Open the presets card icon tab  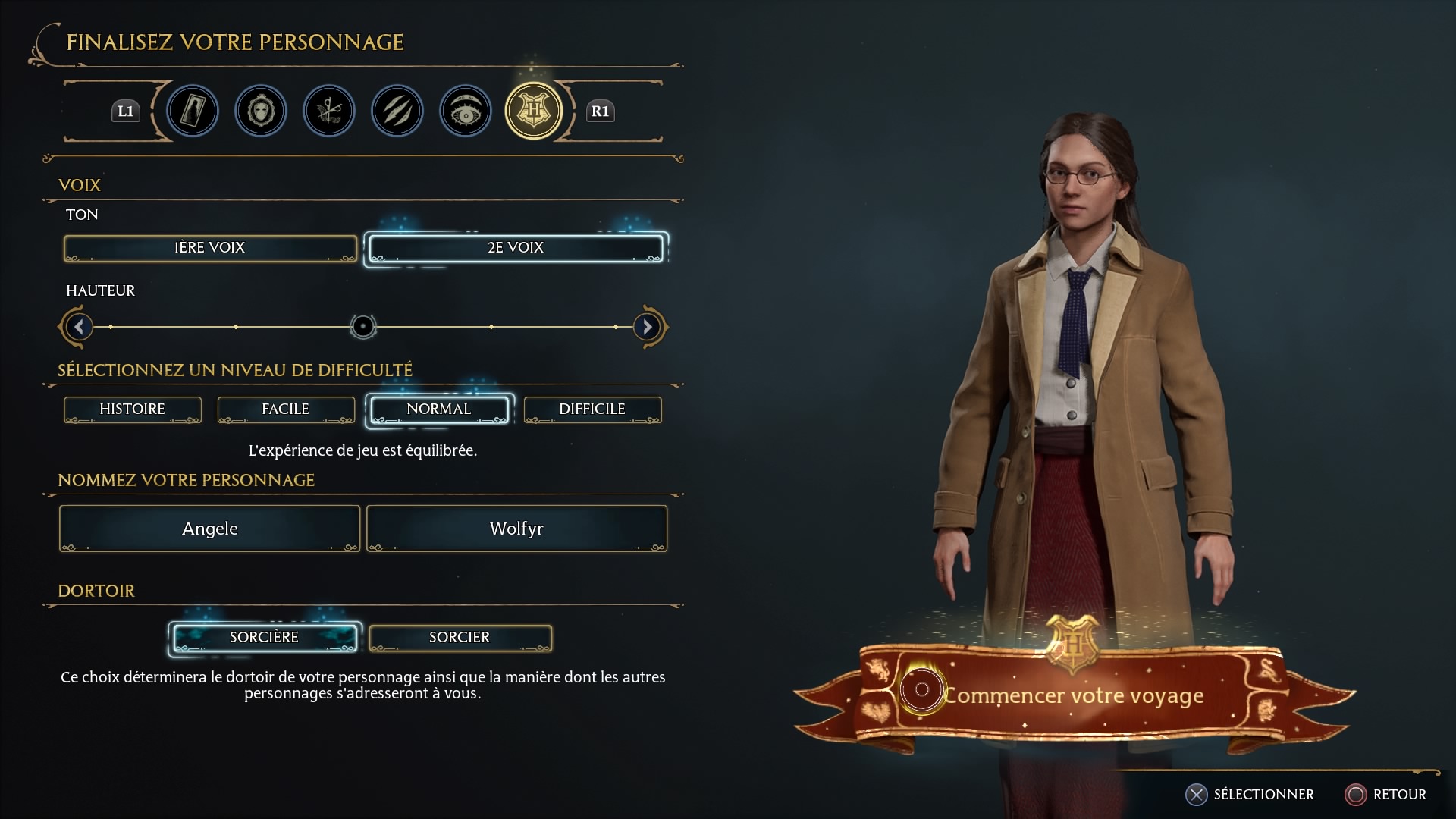pos(193,111)
